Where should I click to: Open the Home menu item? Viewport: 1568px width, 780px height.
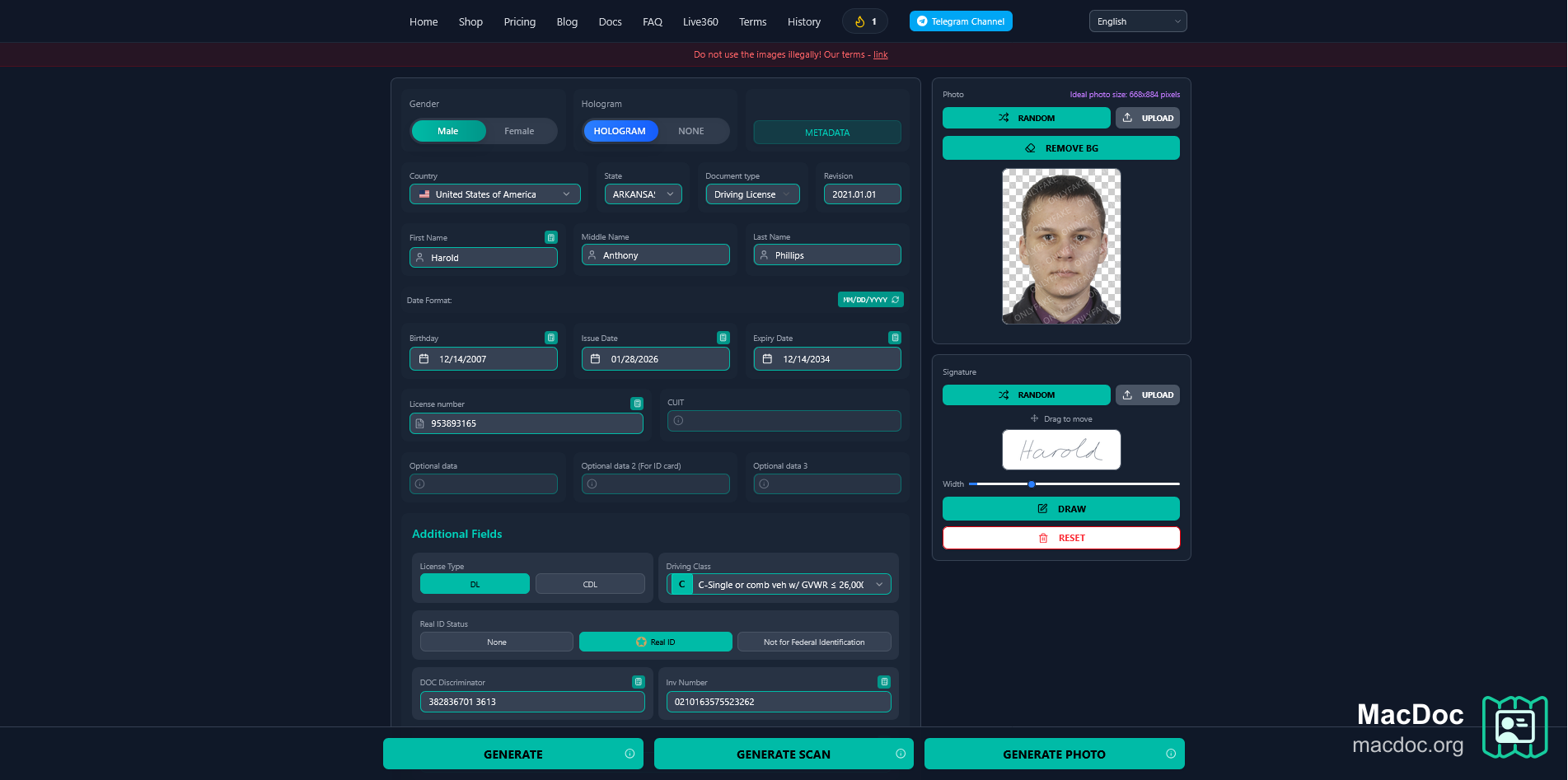pos(424,21)
